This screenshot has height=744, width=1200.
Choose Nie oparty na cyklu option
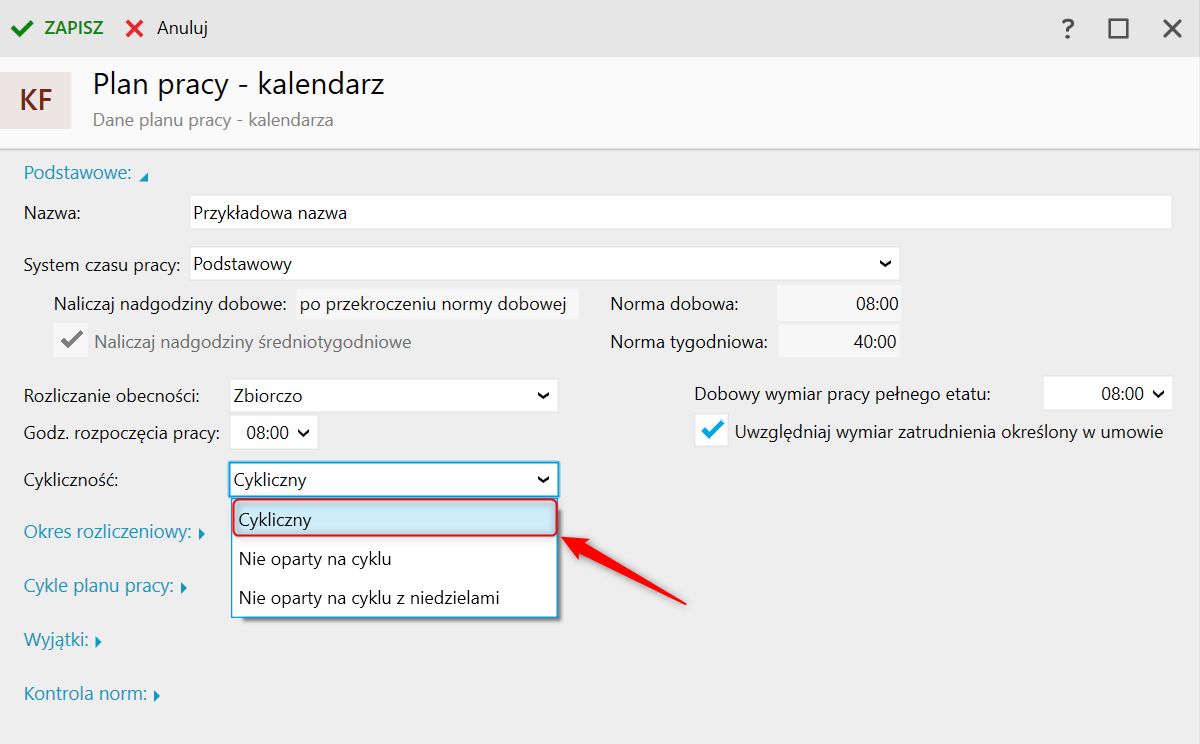[x=394, y=559]
